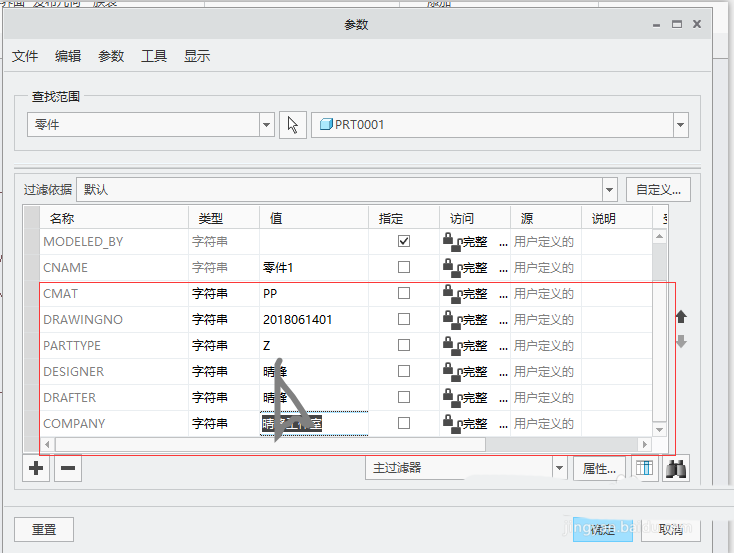Viewport: 734px width, 553px height.
Task: Click the 自定义... button
Action: (658, 190)
